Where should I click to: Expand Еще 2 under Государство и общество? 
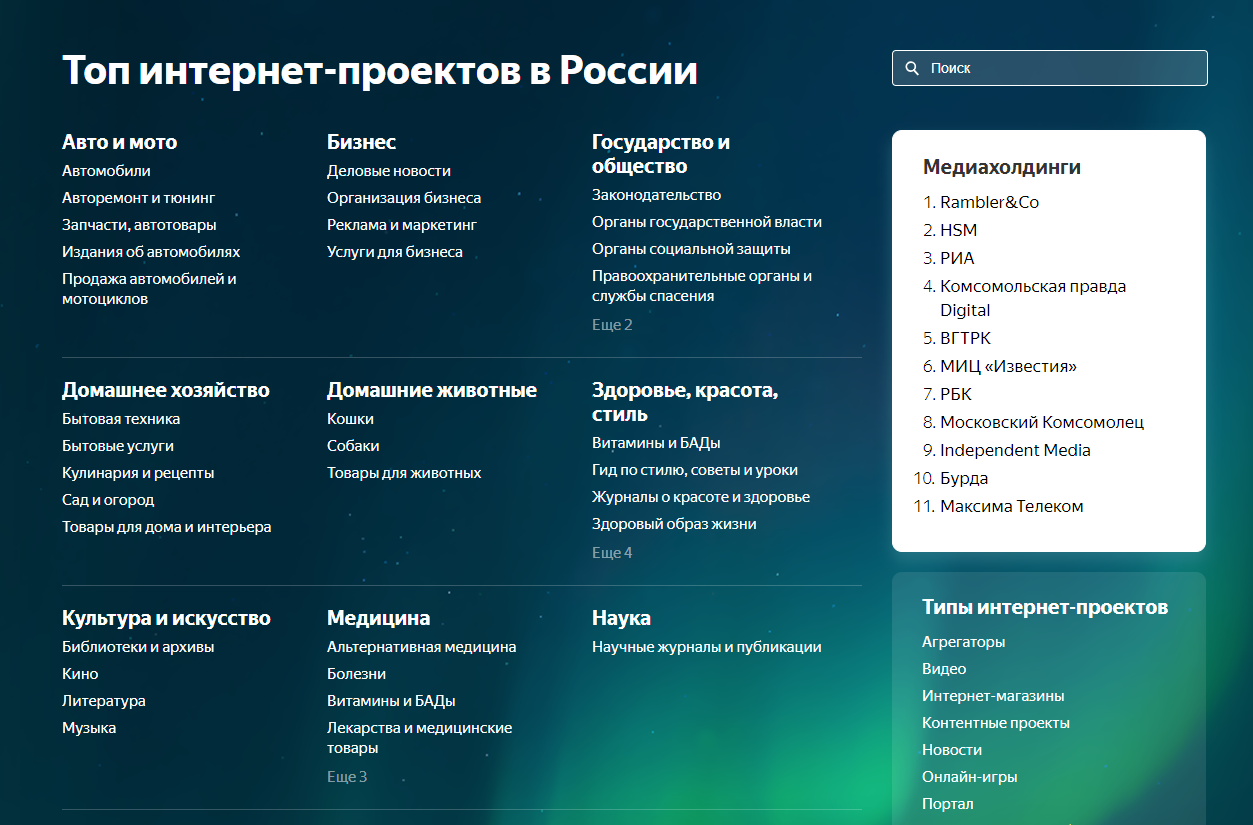[612, 325]
